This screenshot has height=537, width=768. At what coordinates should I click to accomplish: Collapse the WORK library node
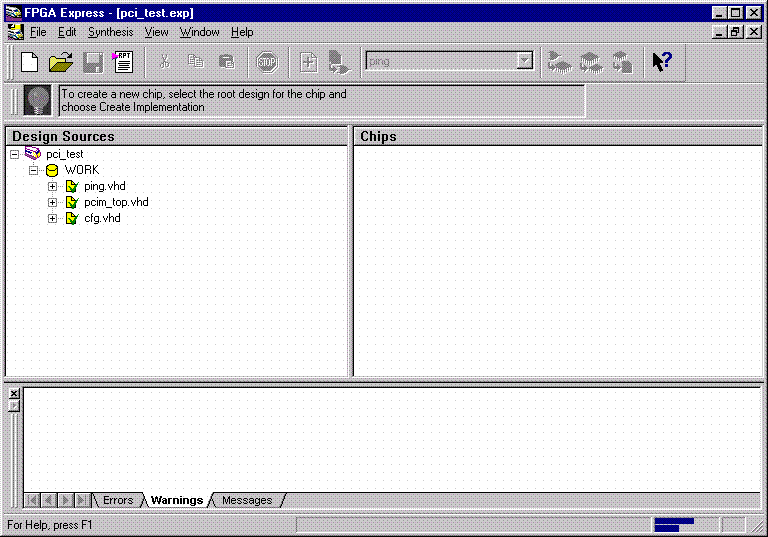click(x=33, y=170)
